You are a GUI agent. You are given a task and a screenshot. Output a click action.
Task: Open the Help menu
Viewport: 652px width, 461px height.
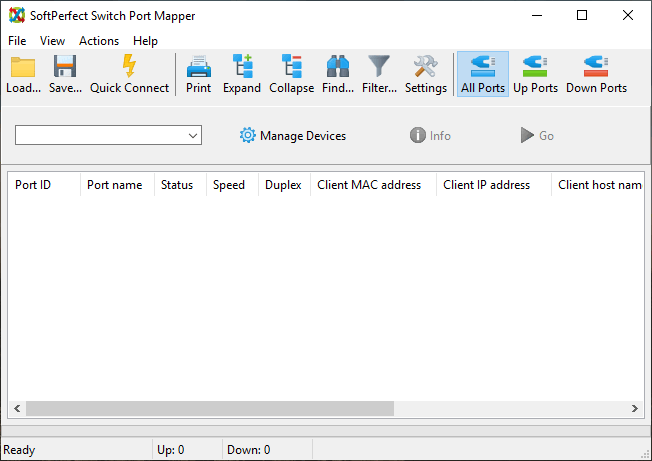point(145,41)
